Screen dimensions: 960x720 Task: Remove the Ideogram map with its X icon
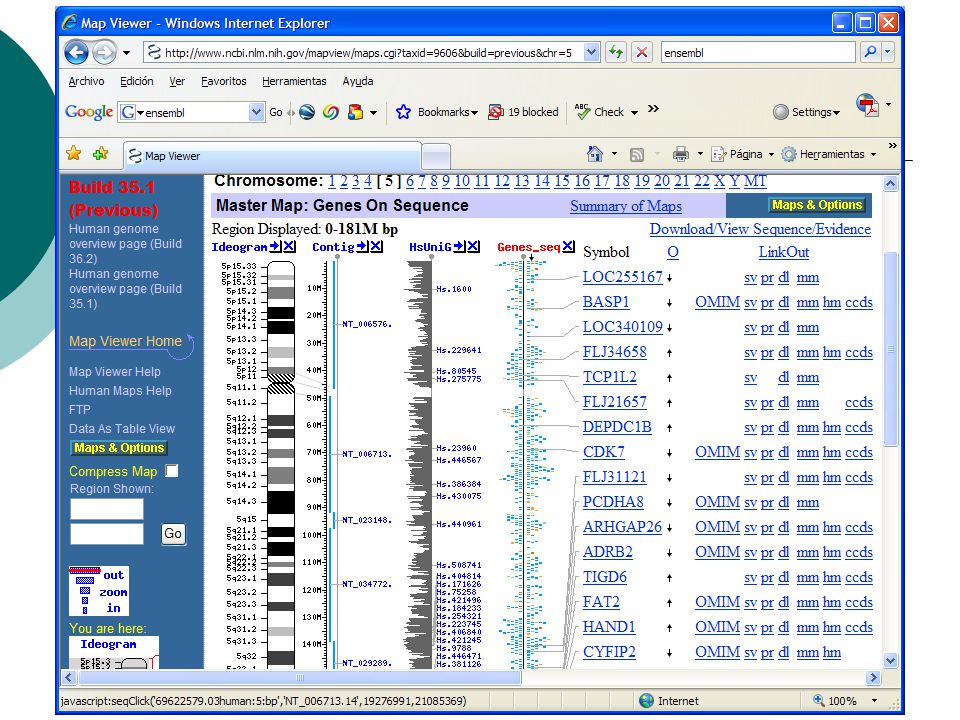(290, 246)
